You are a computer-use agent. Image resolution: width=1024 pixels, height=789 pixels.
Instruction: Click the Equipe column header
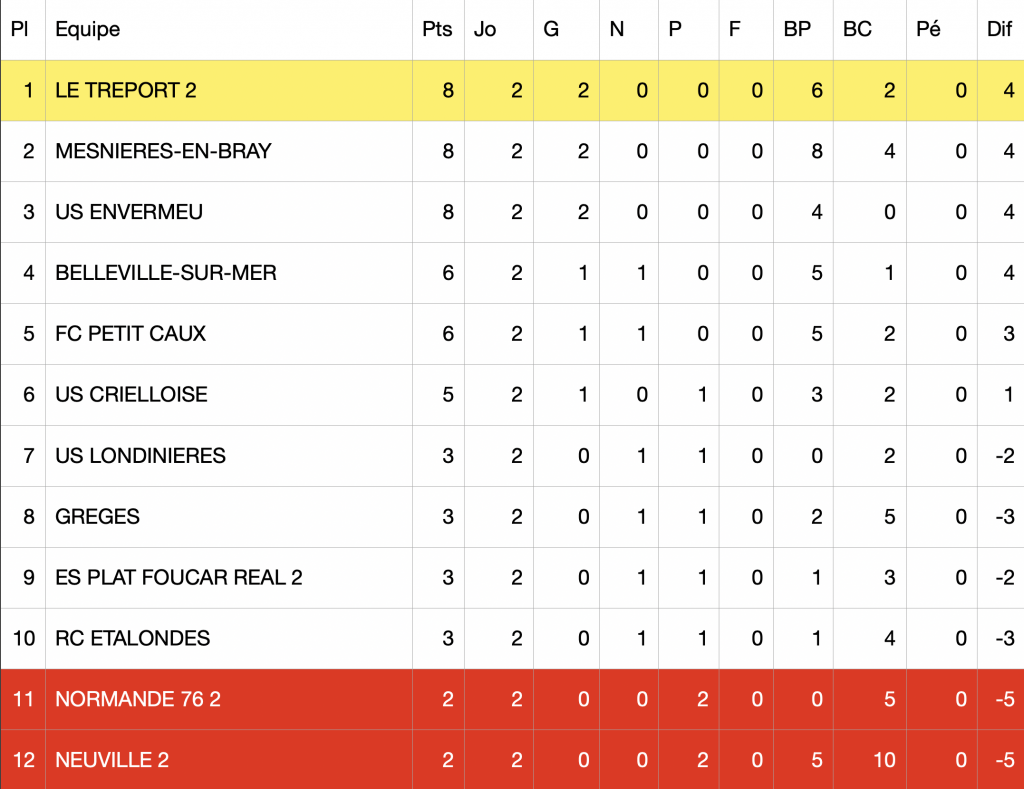(x=88, y=29)
